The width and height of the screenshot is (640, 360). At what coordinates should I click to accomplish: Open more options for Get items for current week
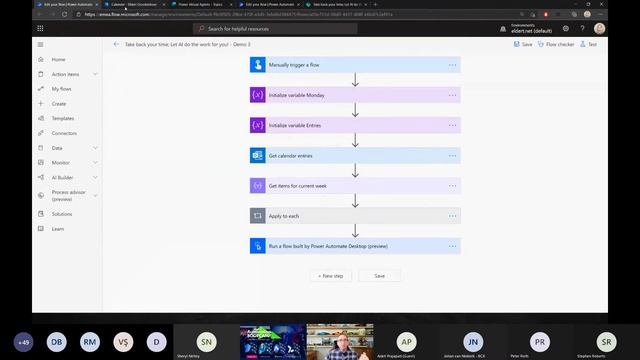(x=452, y=186)
